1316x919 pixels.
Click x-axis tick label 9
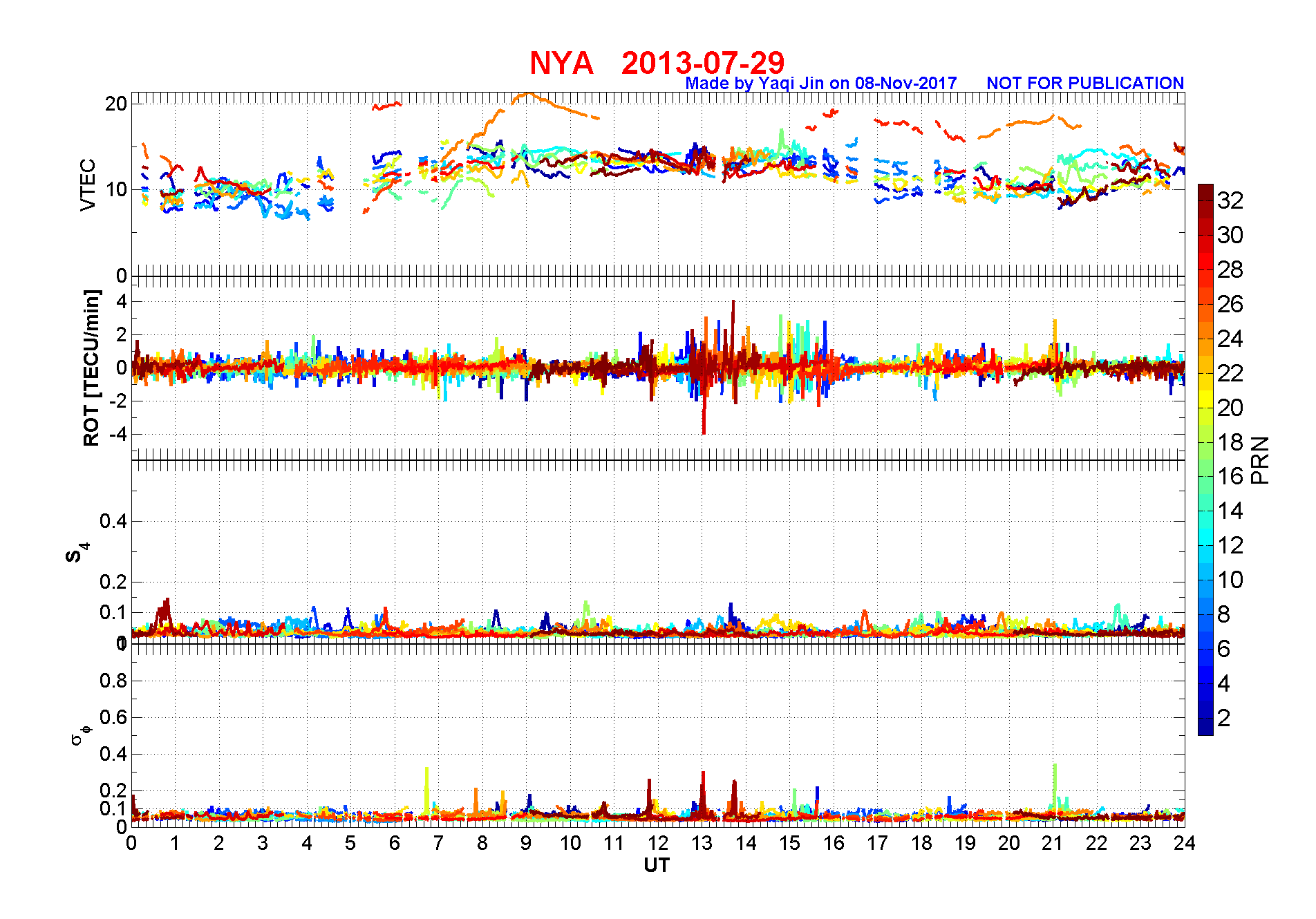pos(526,843)
